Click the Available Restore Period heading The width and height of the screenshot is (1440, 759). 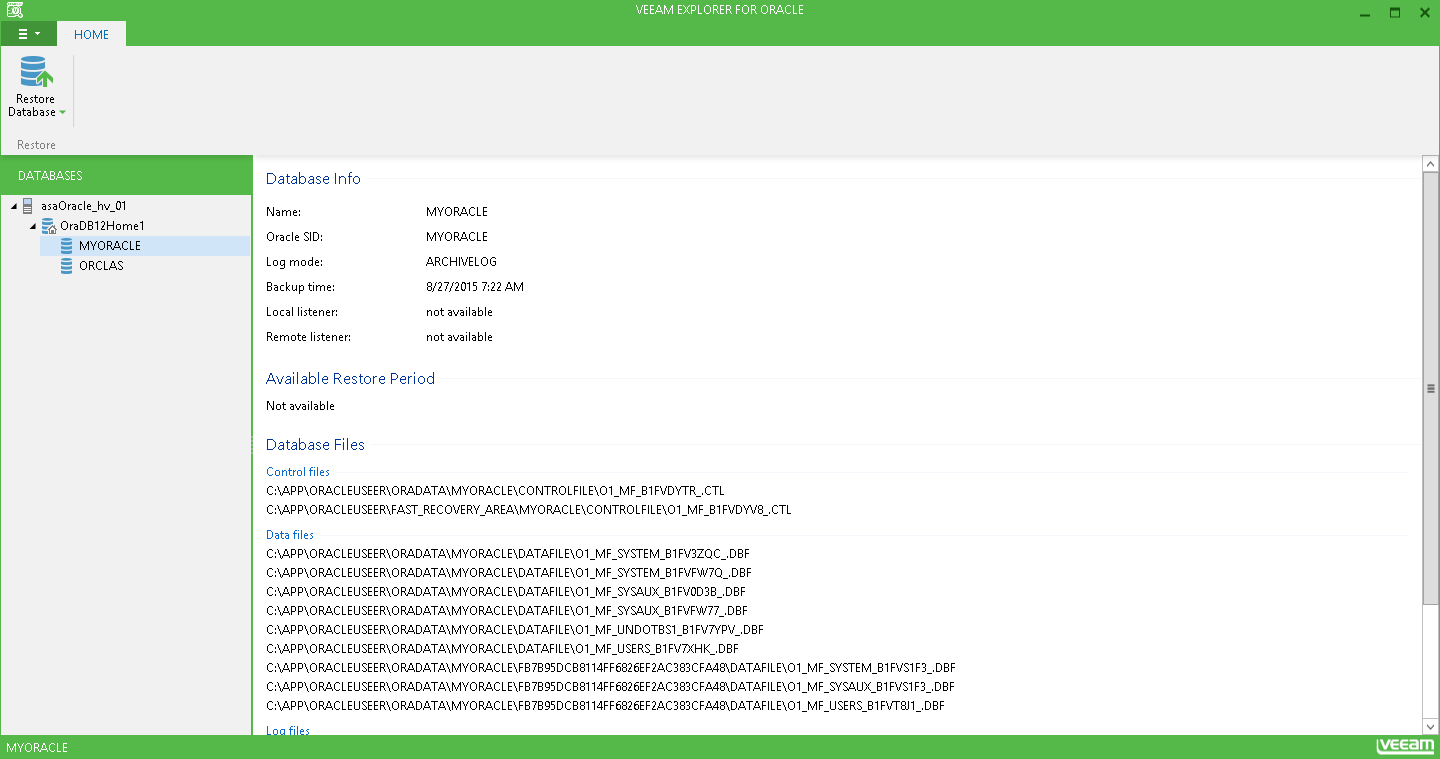click(350, 379)
